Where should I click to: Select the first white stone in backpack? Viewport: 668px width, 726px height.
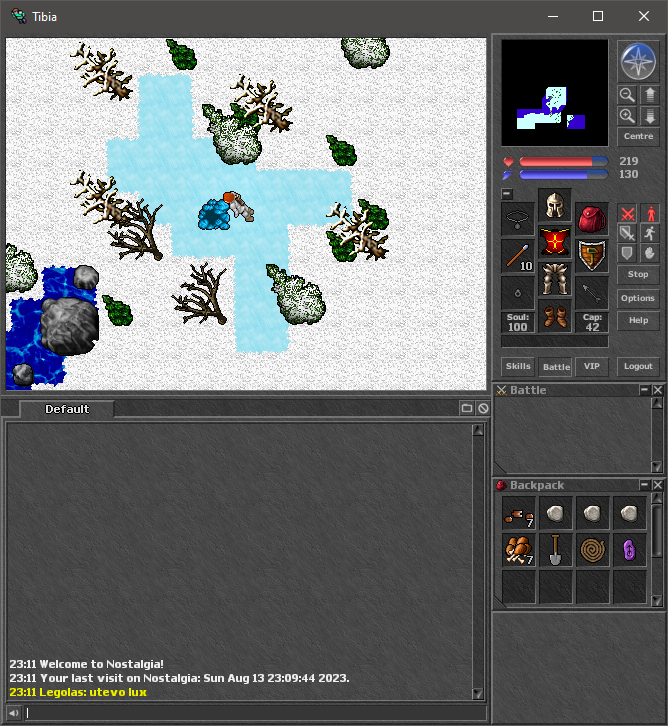555,513
